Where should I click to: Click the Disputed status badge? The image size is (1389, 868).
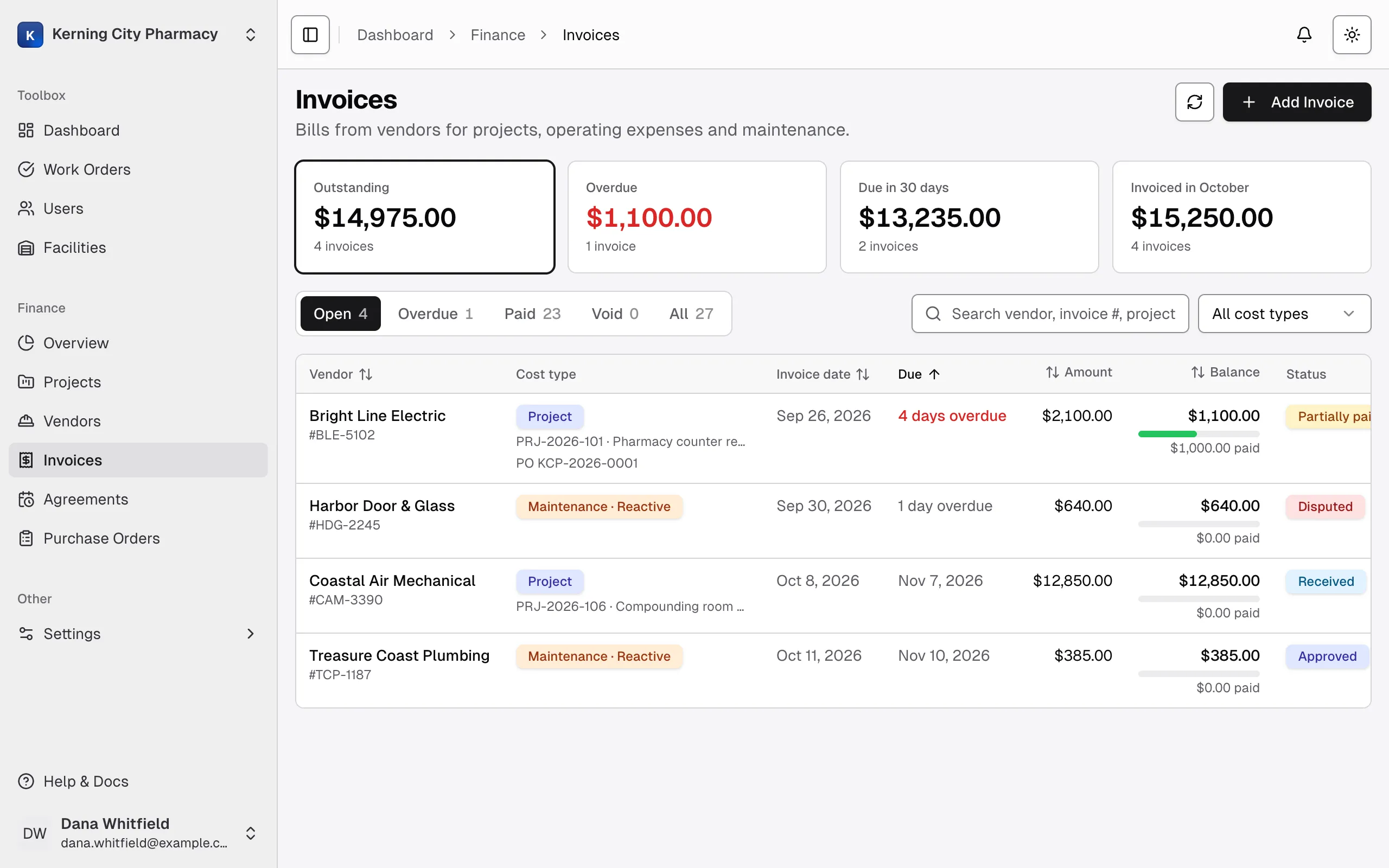[1325, 506]
